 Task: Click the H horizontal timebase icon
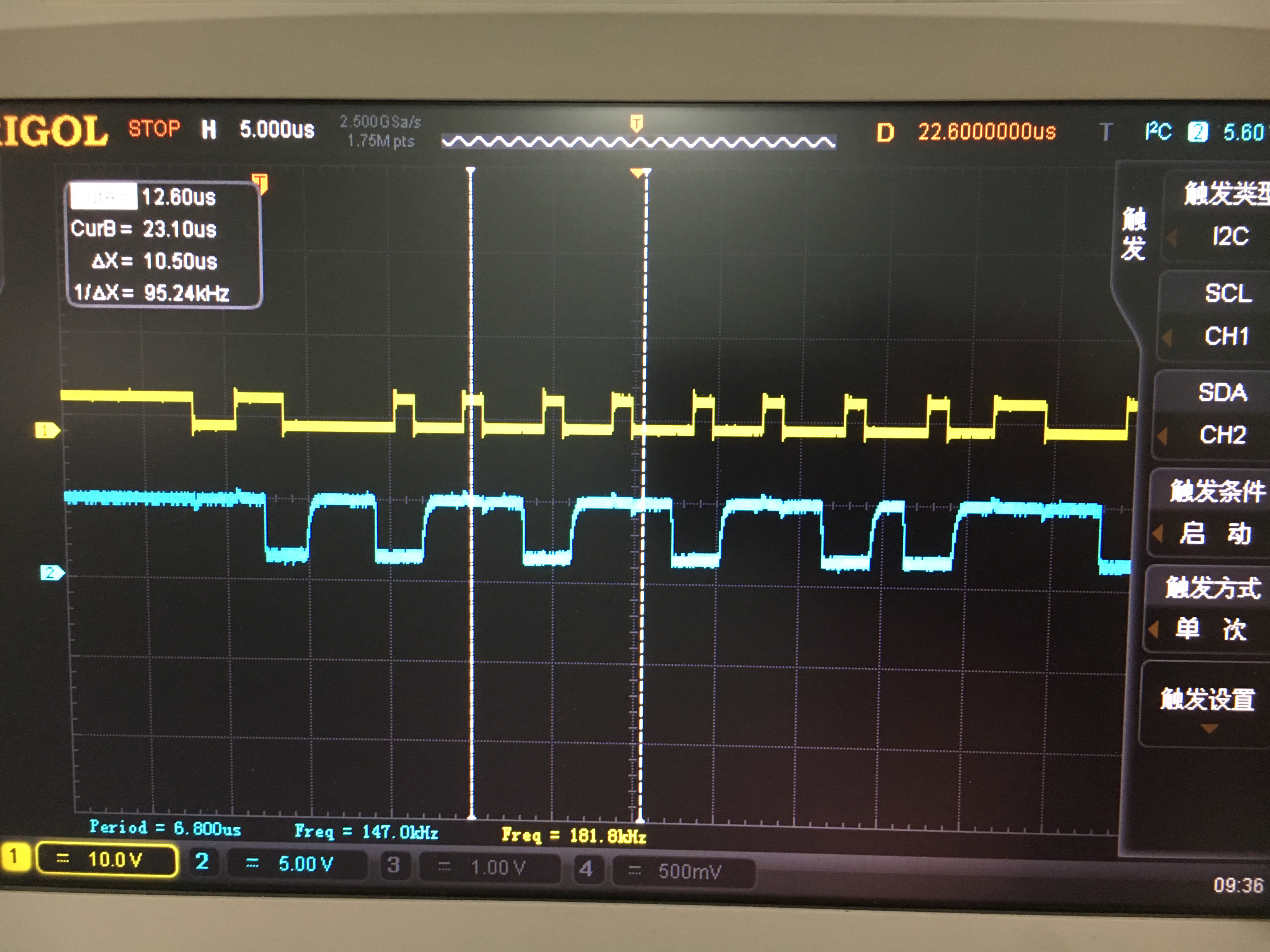point(209,130)
